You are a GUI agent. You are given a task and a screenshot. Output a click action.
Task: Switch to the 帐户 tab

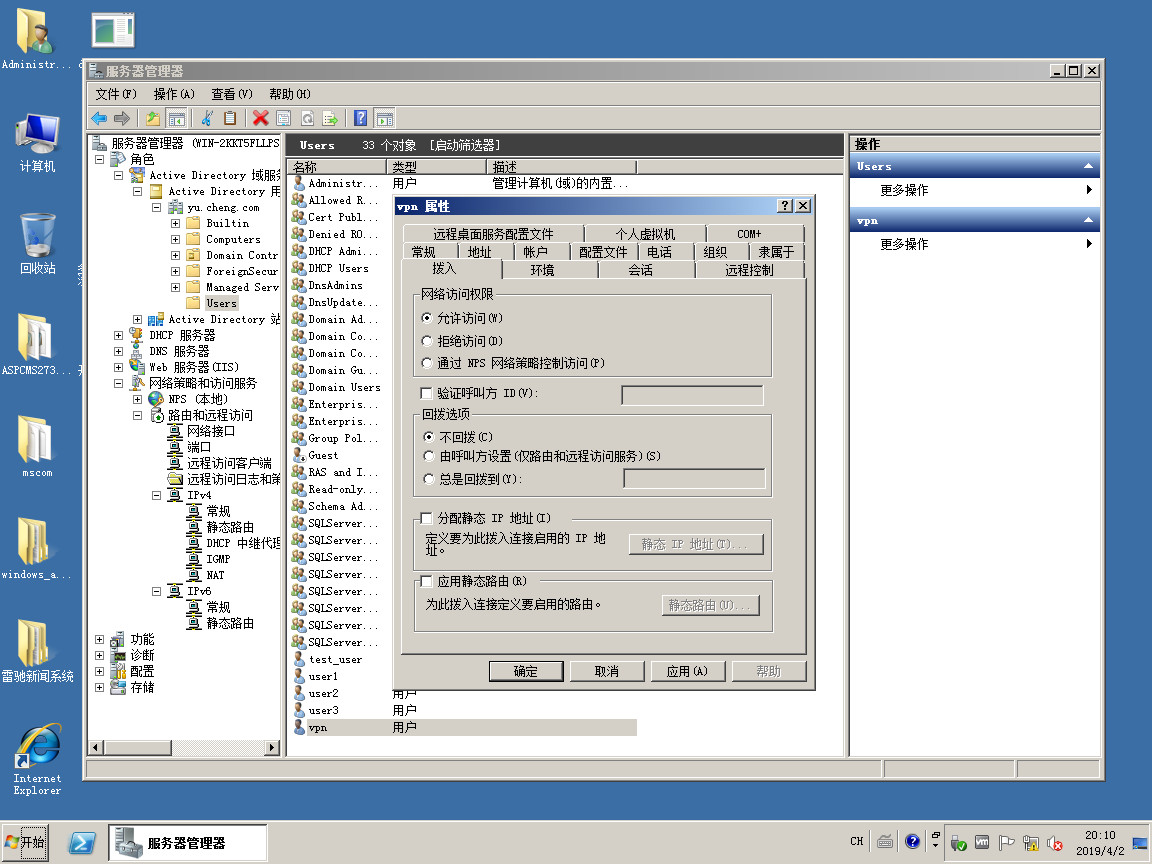(536, 252)
